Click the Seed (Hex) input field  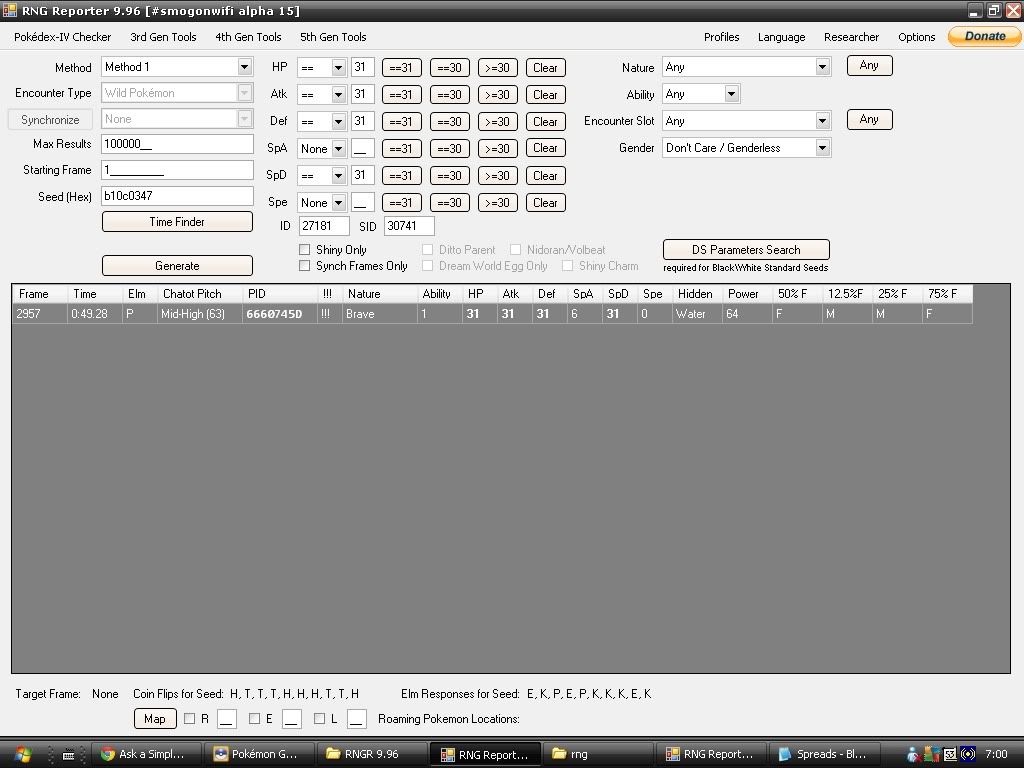pyautogui.click(x=177, y=196)
